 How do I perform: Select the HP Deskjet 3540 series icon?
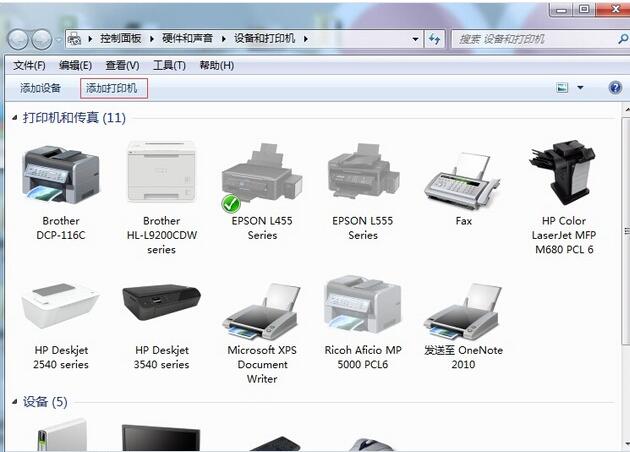pyautogui.click(x=161, y=302)
